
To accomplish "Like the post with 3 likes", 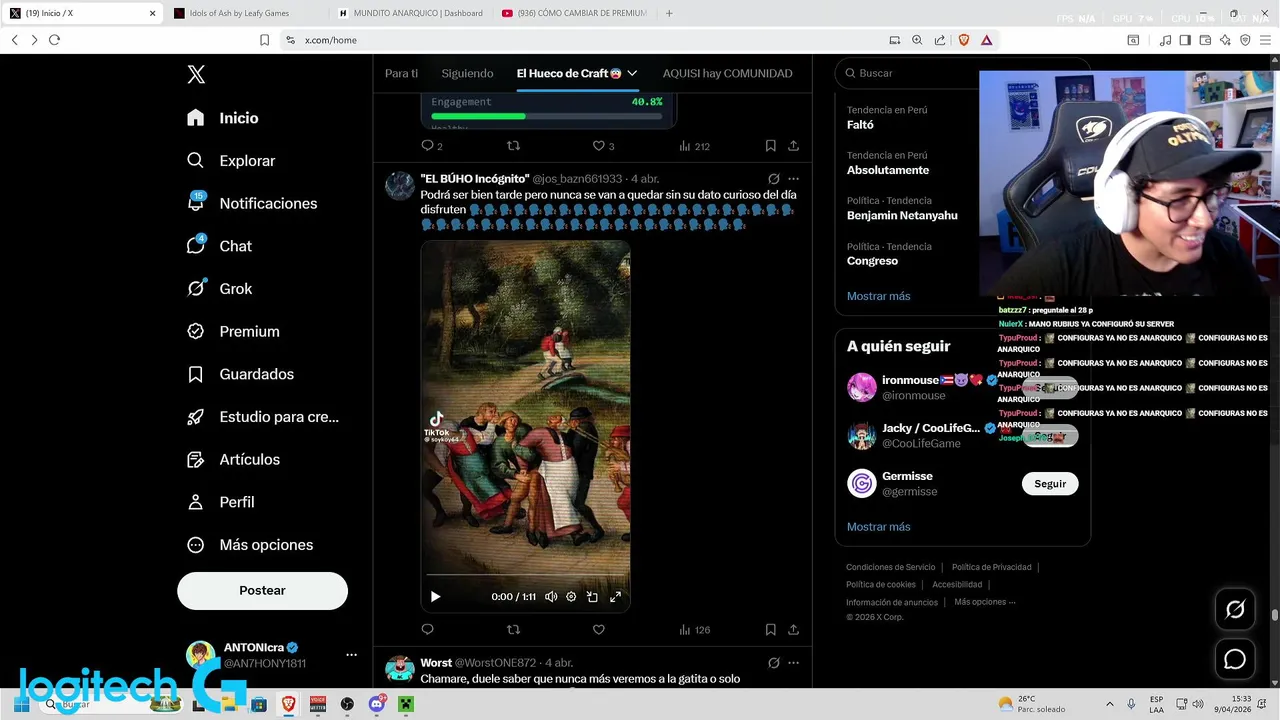I will (x=603, y=146).
